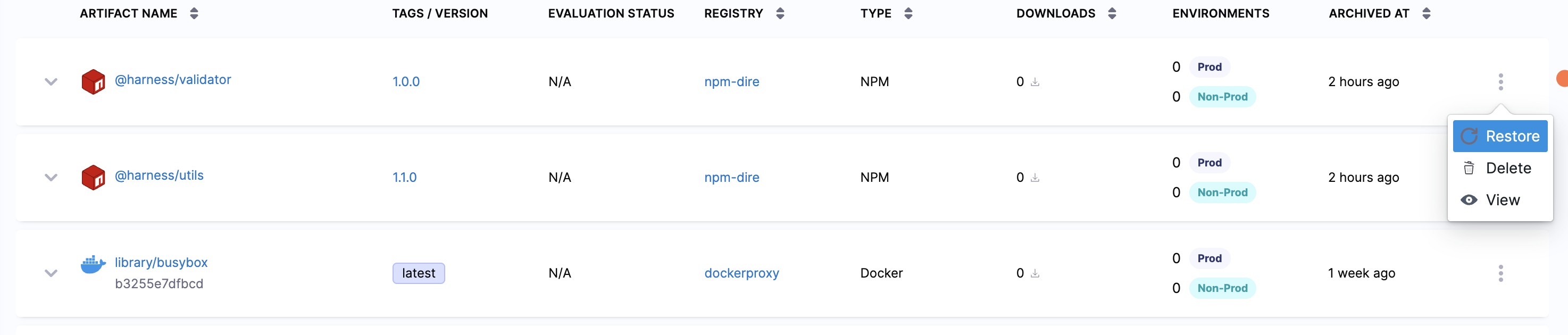This screenshot has width=1568, height=335.
Task: Expand the @harness/validator row
Action: [x=51, y=81]
